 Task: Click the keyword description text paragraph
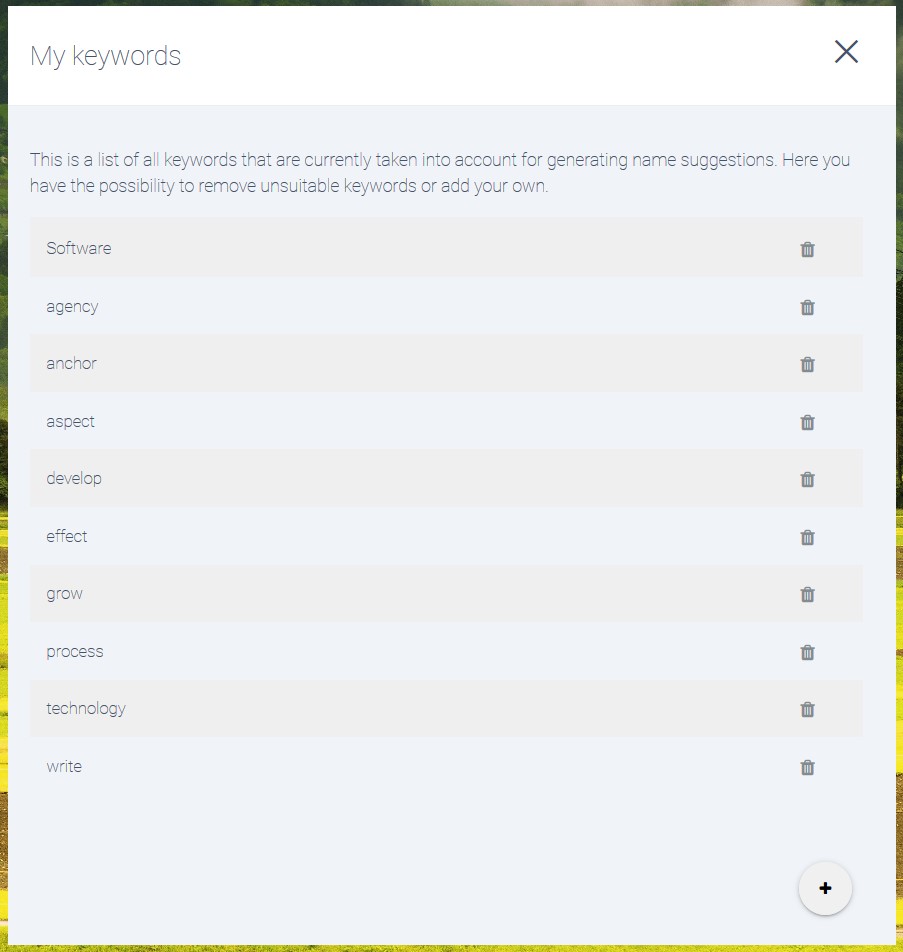[x=440, y=172]
